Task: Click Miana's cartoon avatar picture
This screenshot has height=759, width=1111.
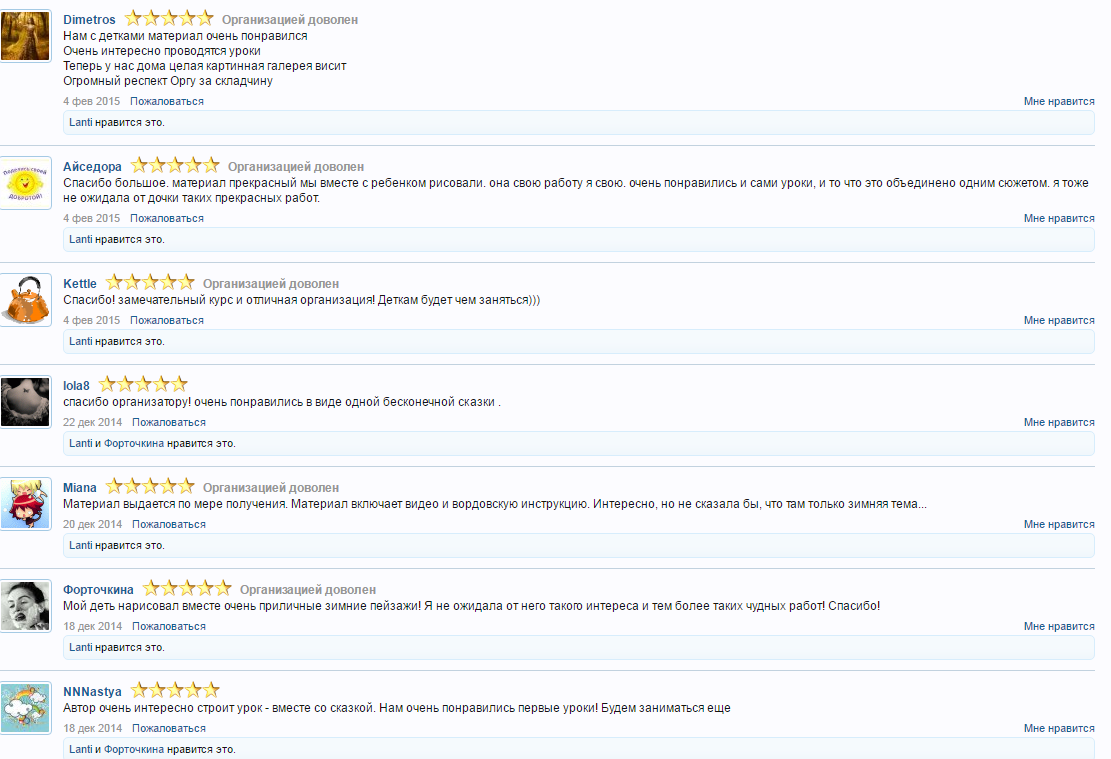Action: 26,504
